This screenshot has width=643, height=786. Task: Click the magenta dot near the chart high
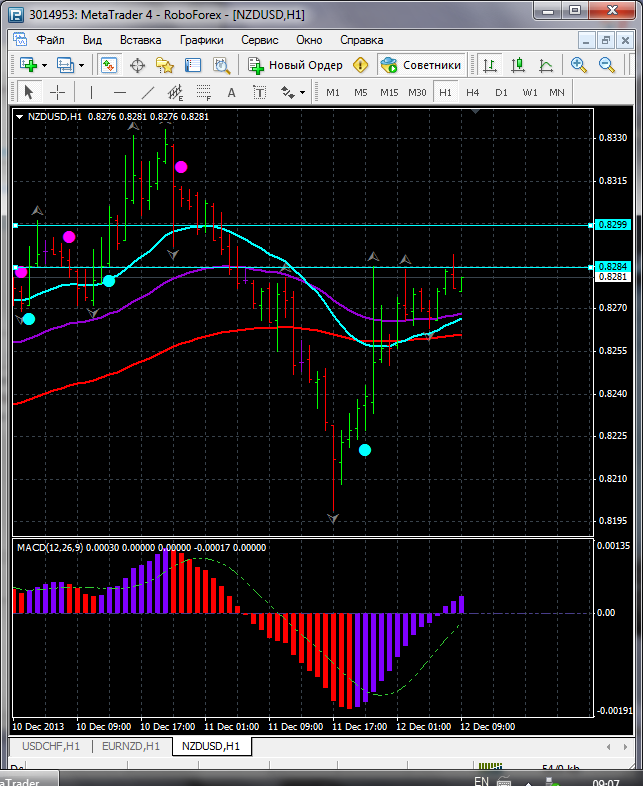tap(181, 167)
